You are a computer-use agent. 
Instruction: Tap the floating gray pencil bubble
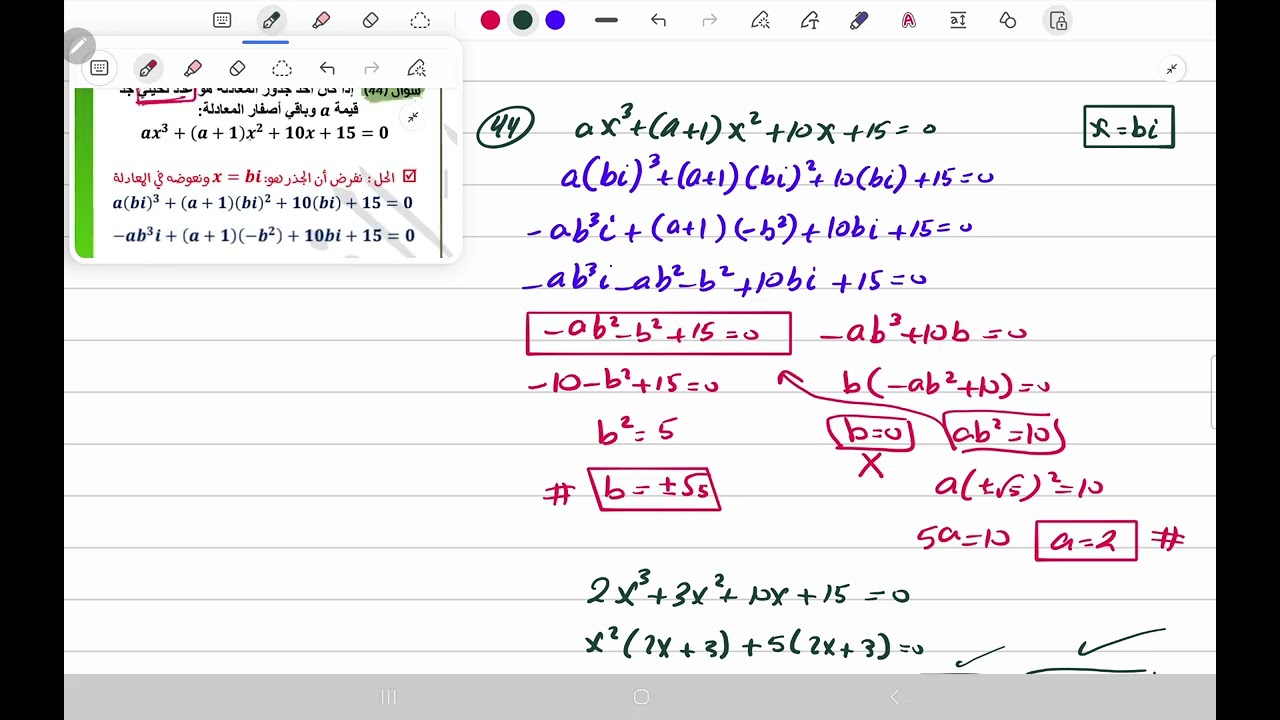(x=79, y=45)
